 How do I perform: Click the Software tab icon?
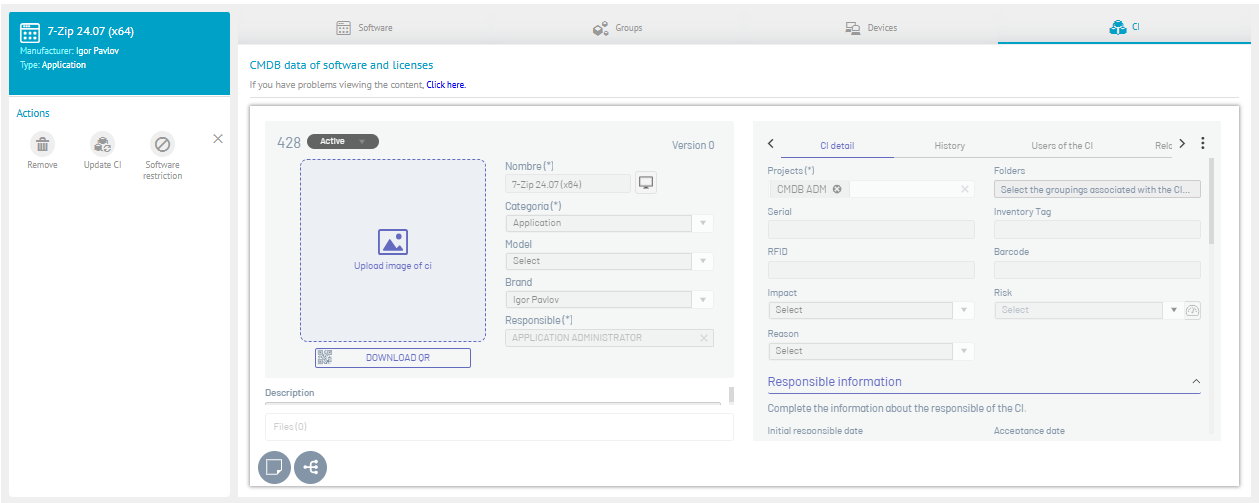[344, 28]
